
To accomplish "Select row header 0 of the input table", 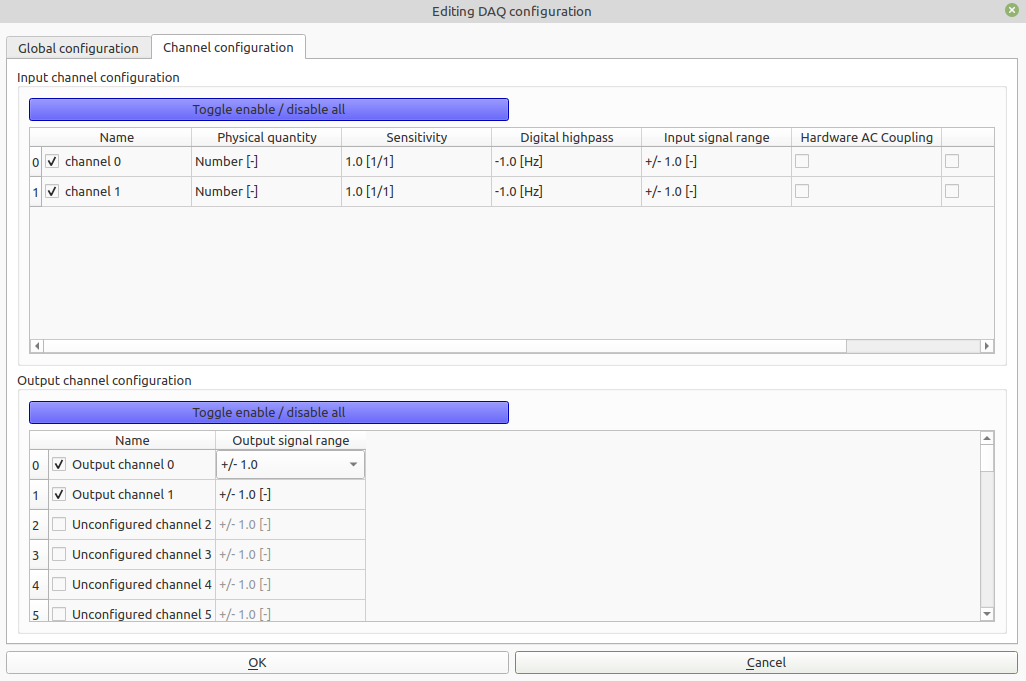I will pyautogui.click(x=36, y=162).
